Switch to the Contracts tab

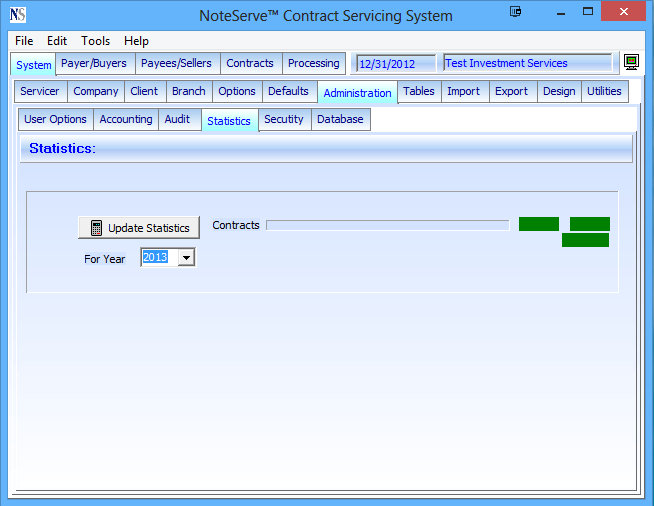[x=250, y=63]
